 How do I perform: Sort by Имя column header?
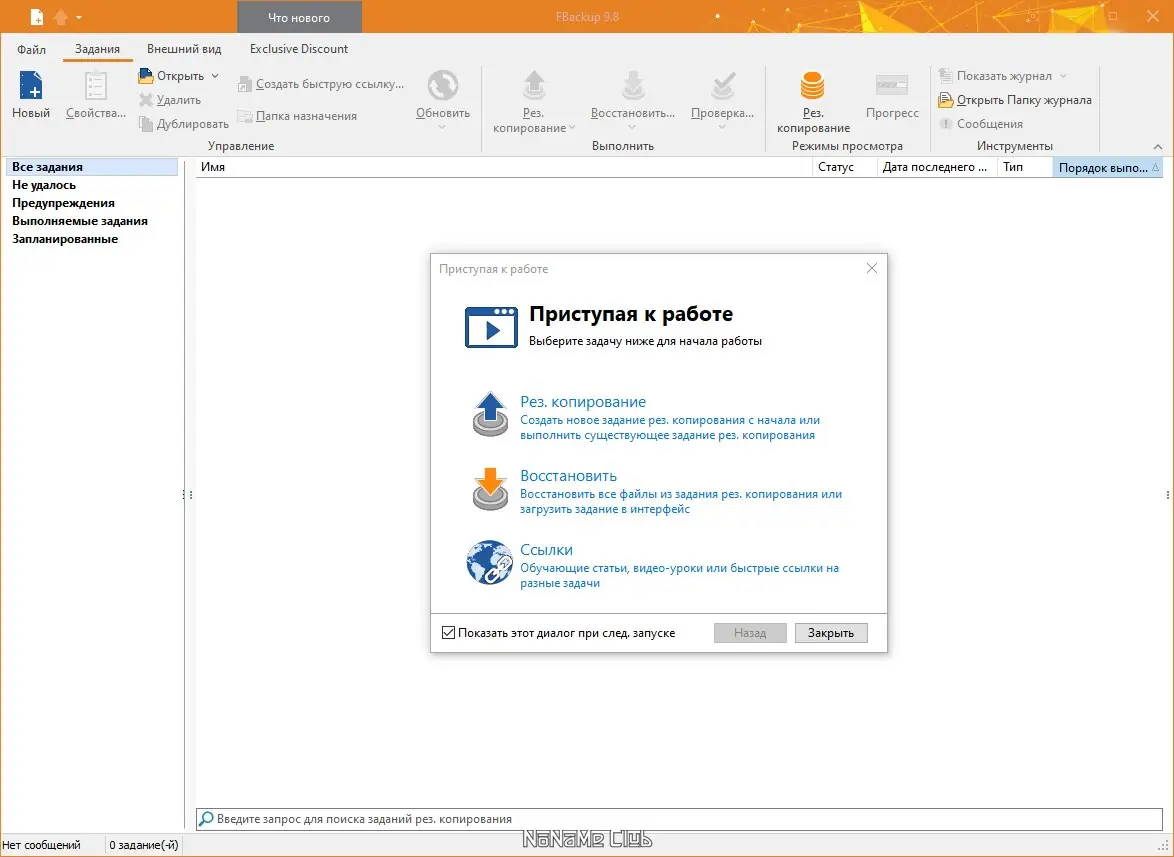coord(504,167)
